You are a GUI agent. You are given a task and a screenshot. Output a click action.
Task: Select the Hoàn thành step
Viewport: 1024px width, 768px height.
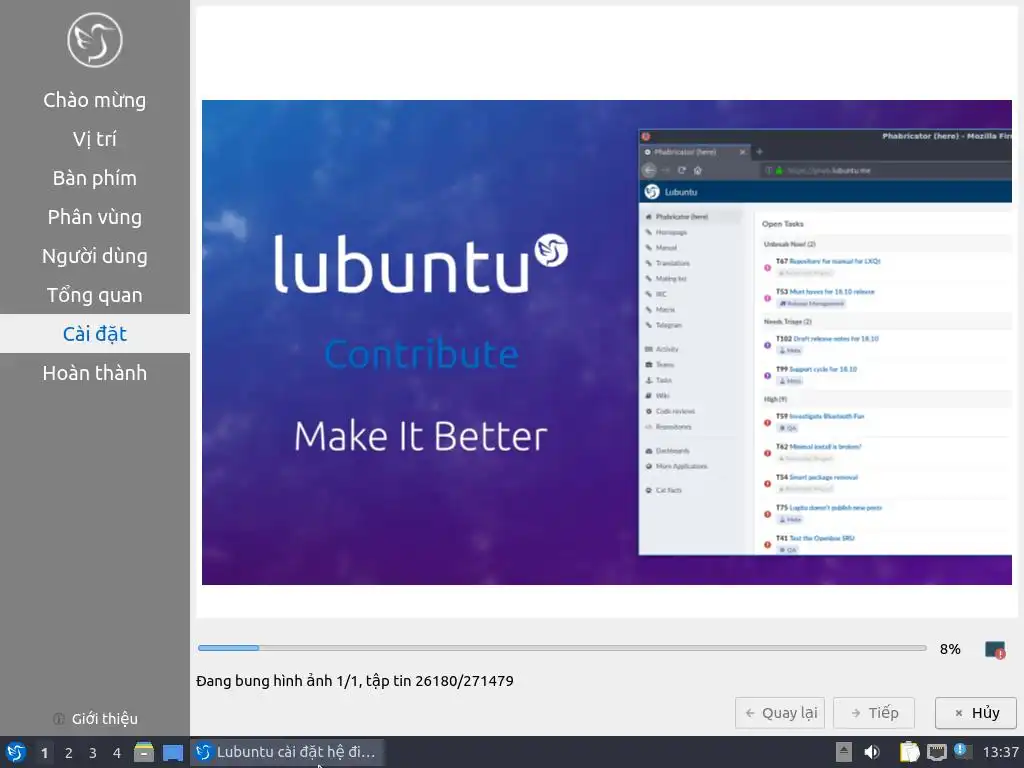(95, 373)
